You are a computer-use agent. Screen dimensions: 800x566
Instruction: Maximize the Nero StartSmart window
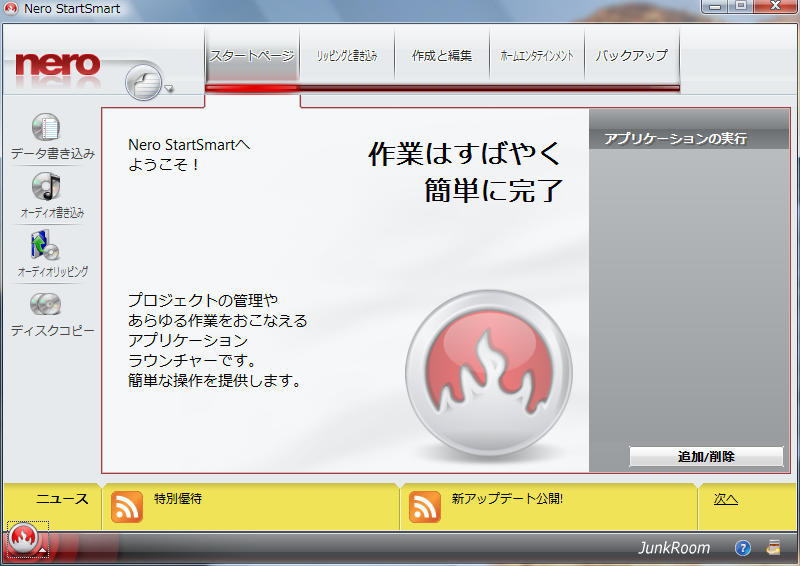click(x=740, y=6)
